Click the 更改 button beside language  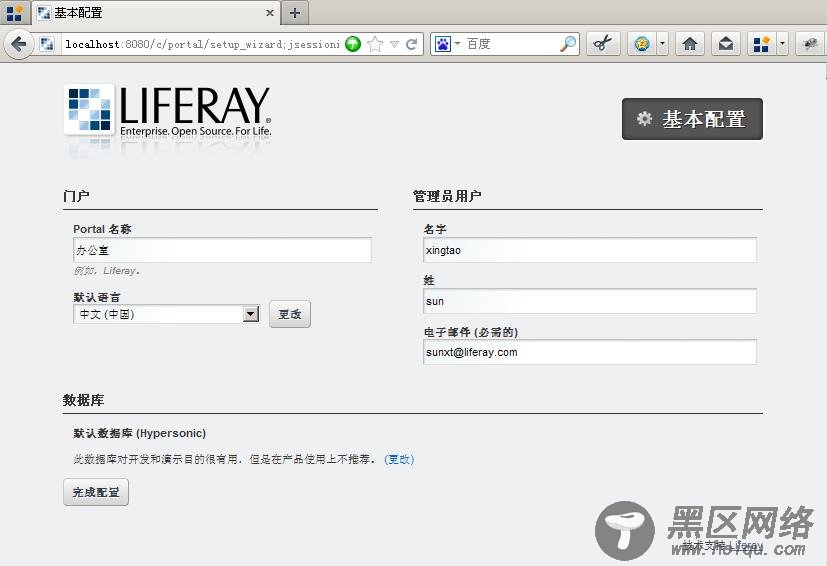[x=290, y=314]
